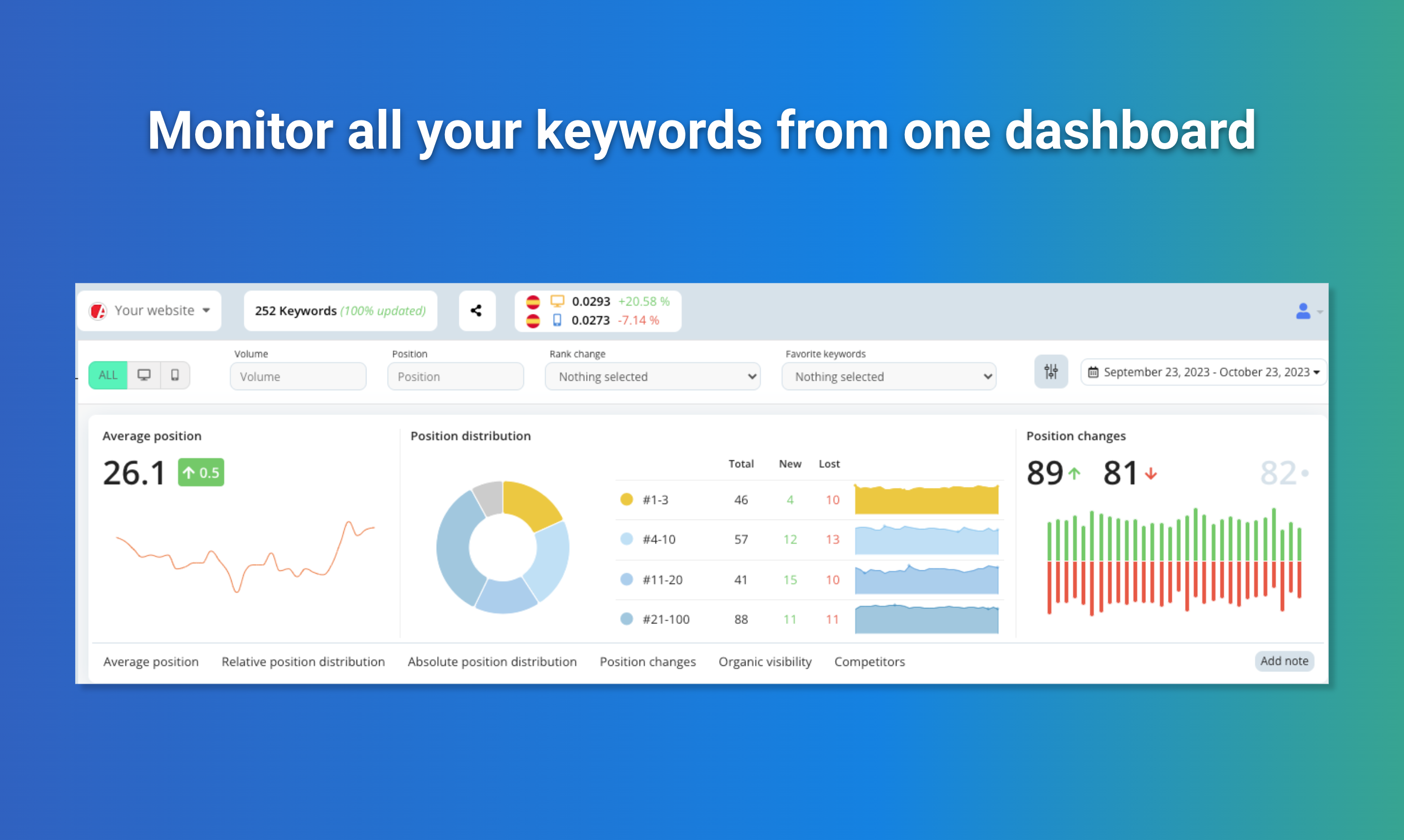Toggle desktop view filter tab

pyautogui.click(x=144, y=375)
